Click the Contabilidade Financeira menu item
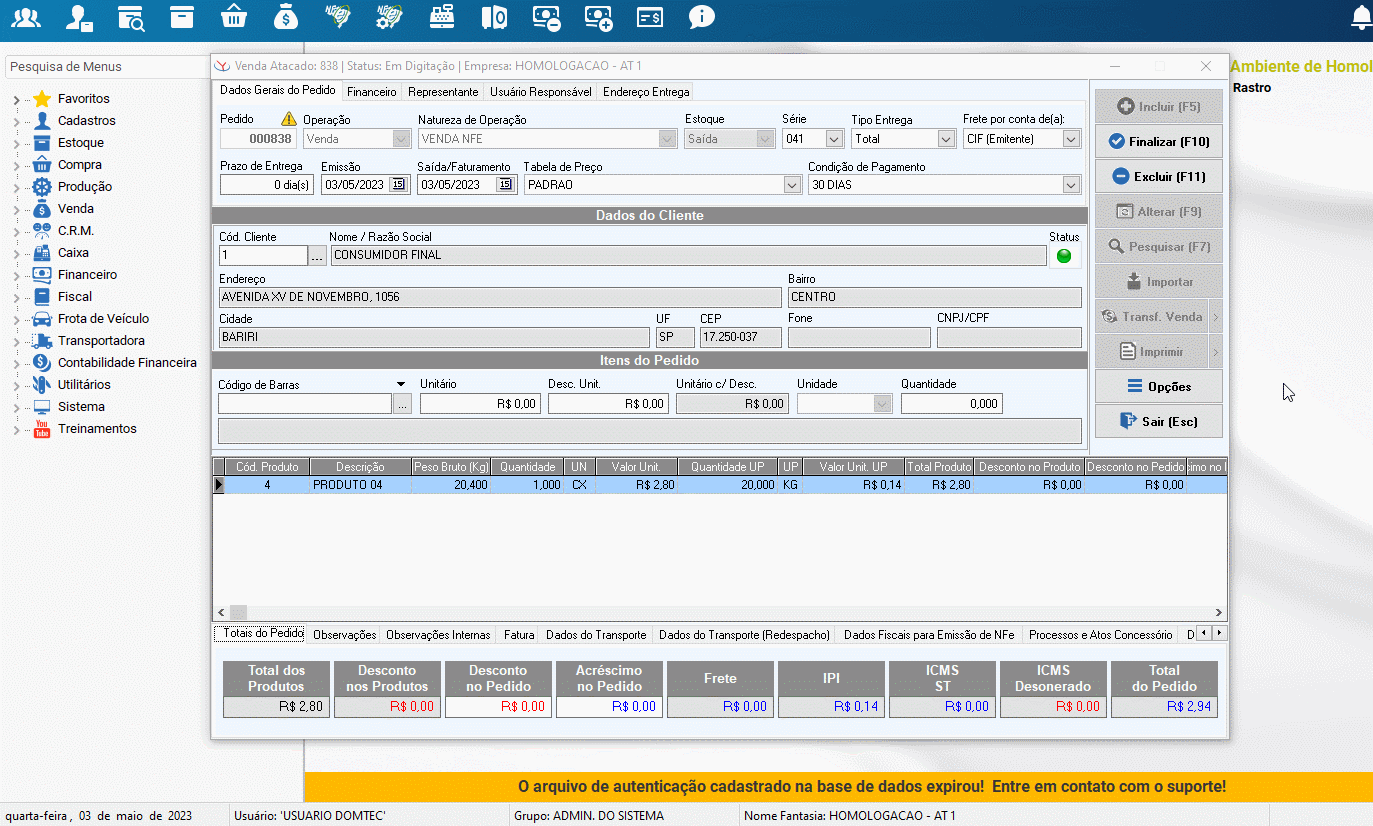The image size is (1373, 826). 127,363
